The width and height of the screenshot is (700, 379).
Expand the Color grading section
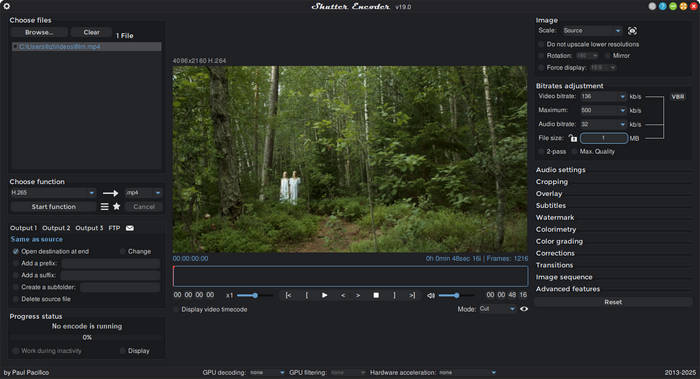coord(559,242)
